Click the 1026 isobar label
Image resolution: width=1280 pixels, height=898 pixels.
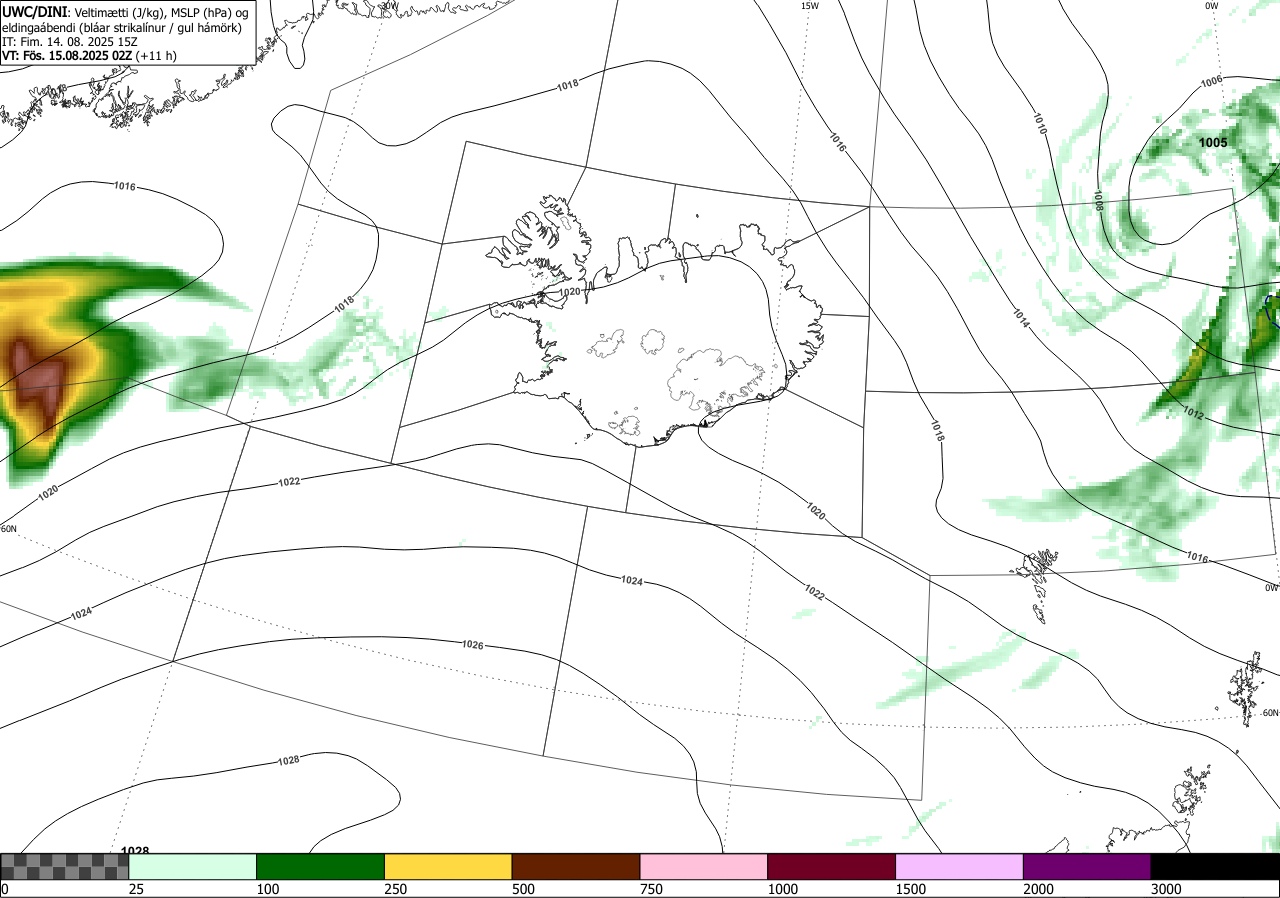coord(473,645)
